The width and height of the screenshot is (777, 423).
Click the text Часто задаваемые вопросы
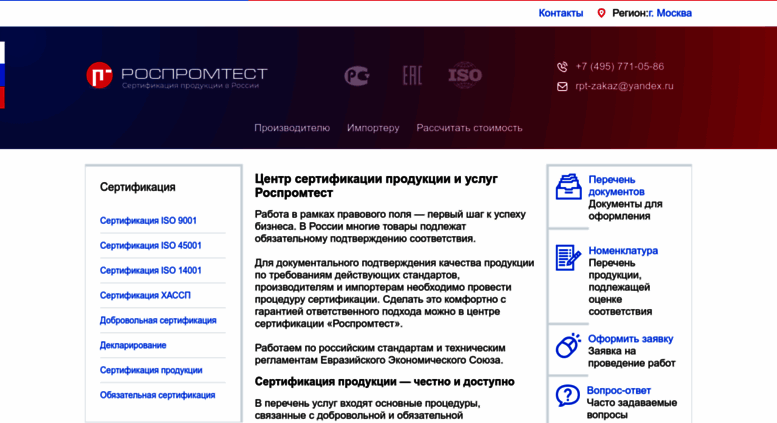point(632,409)
